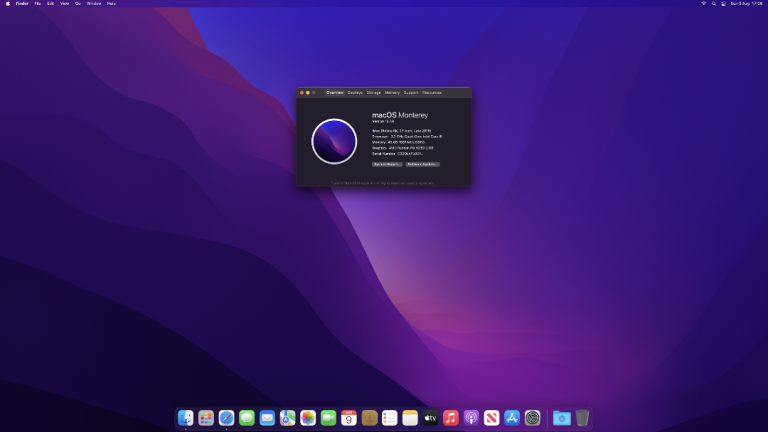Screen dimensions: 768x432
Task: Click the circular Monterey wallpaper logo
Action: [x=334, y=142]
